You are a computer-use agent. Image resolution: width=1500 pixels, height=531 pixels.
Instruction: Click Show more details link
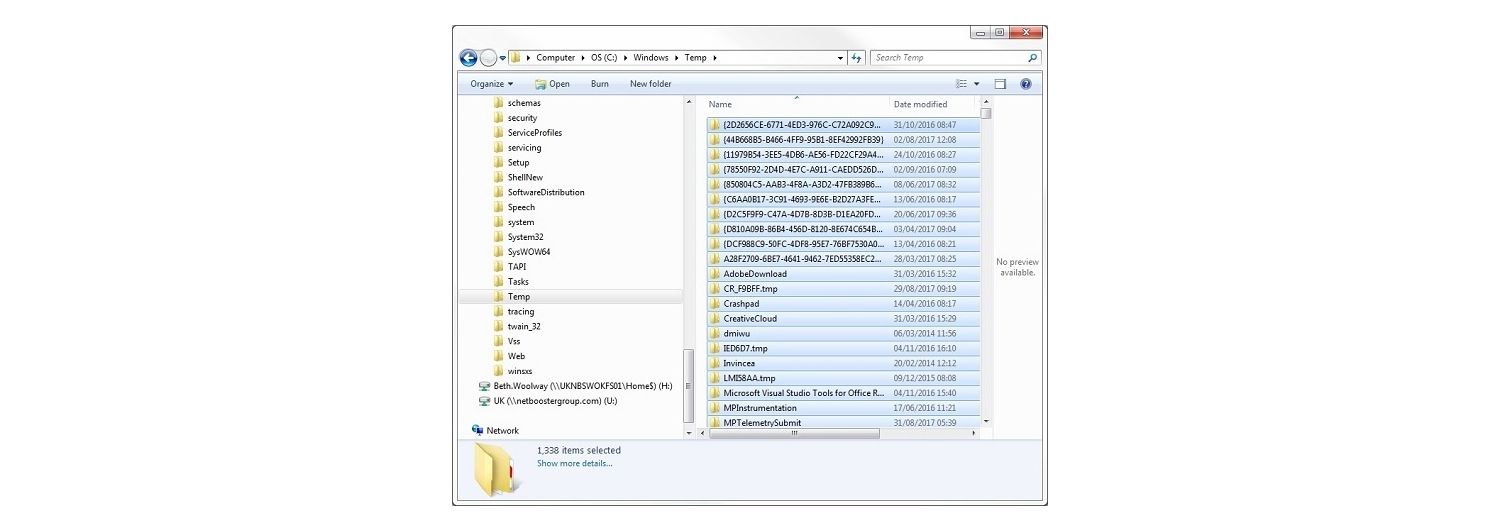point(574,464)
